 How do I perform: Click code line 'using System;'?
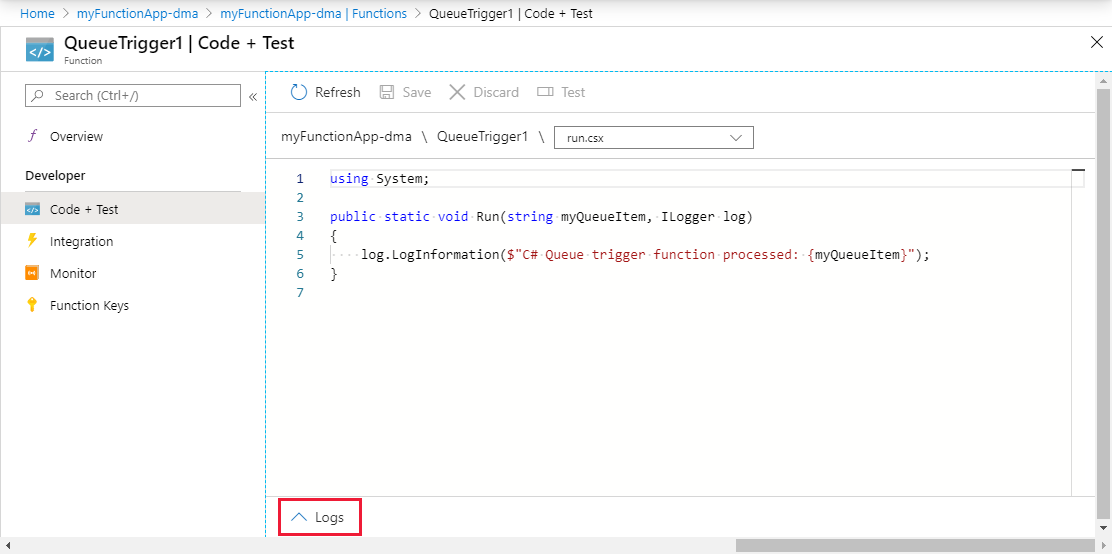tap(379, 179)
